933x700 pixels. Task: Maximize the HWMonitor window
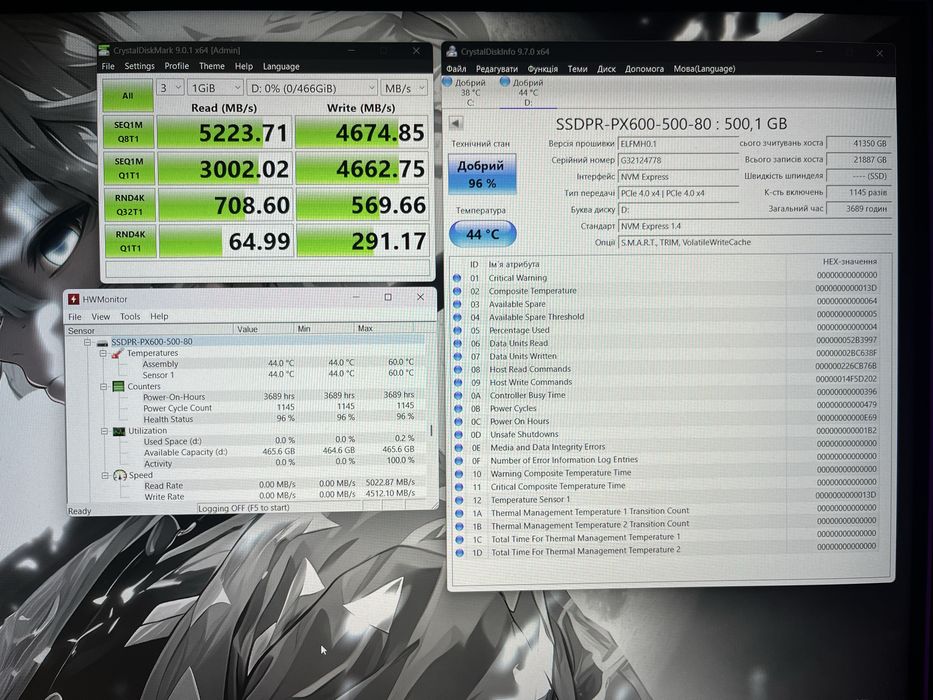click(x=388, y=297)
